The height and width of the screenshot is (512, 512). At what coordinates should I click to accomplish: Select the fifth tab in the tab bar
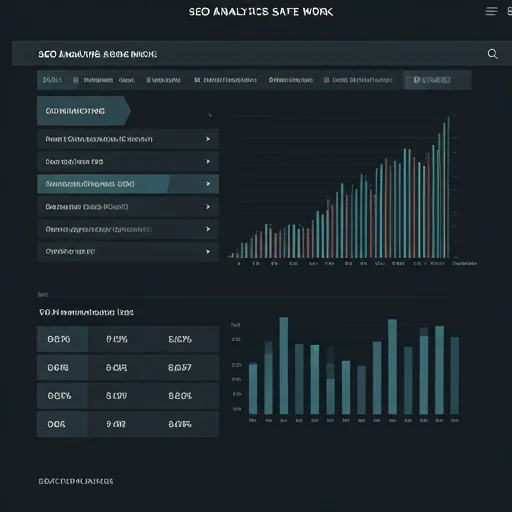tap(291, 80)
